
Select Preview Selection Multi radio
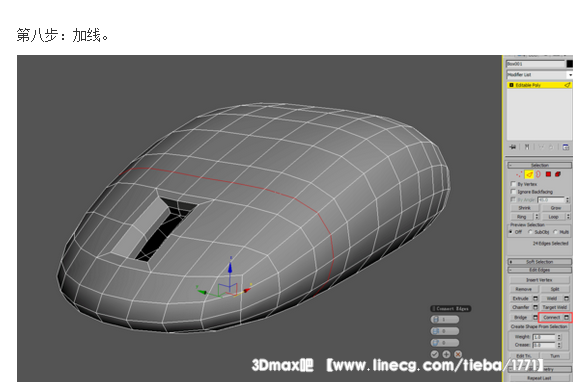(555, 232)
